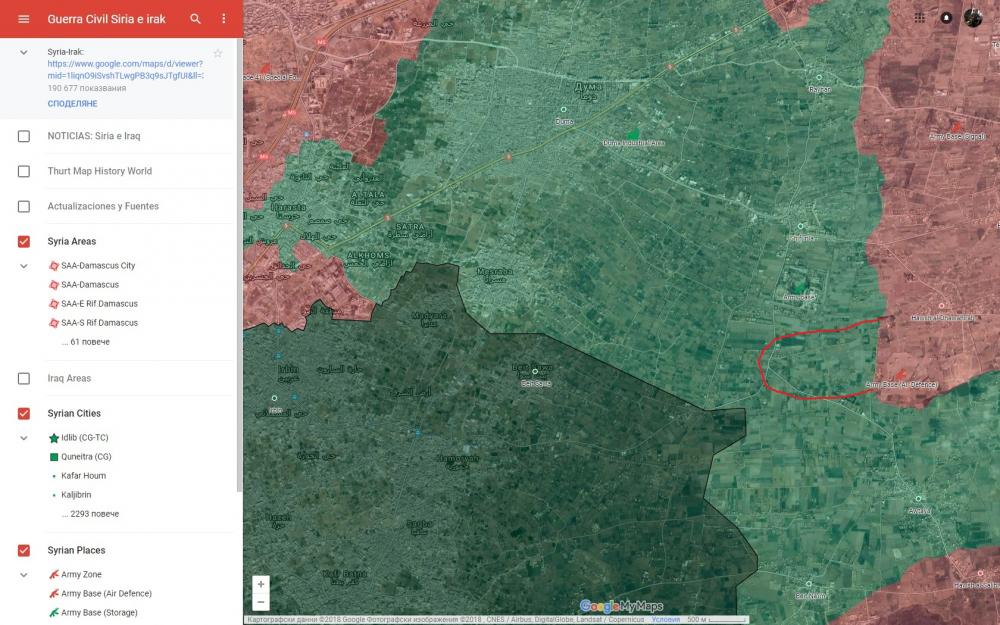Uncheck the Syrian Places layer checkbox

tap(24, 550)
